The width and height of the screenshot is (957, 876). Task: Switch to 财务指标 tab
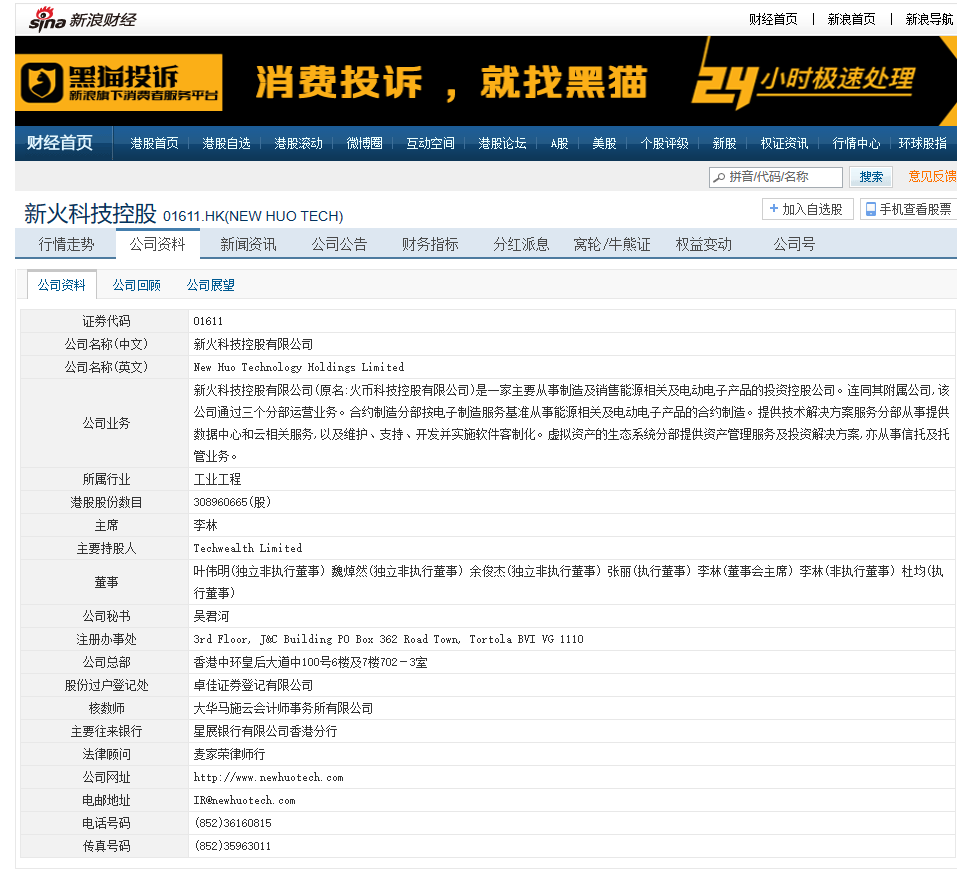430,244
